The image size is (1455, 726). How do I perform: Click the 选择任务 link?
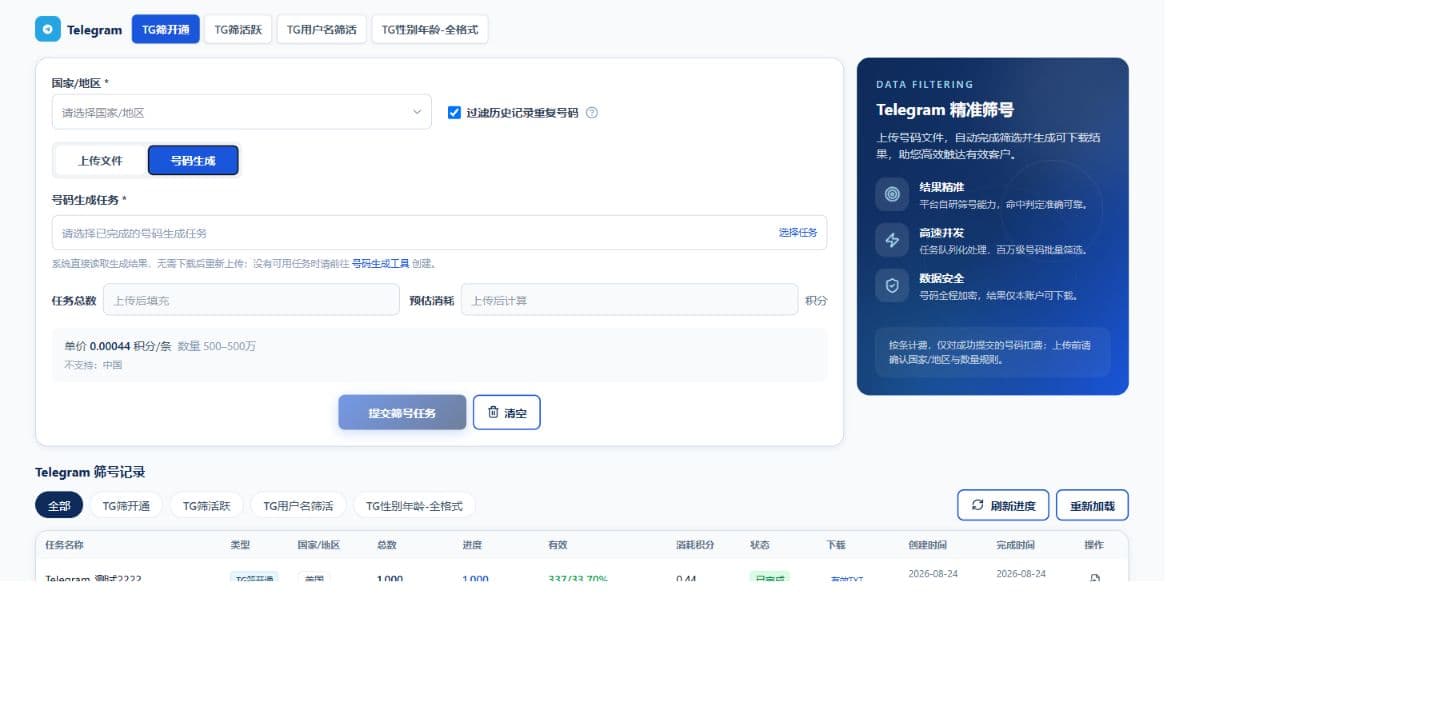(x=798, y=233)
